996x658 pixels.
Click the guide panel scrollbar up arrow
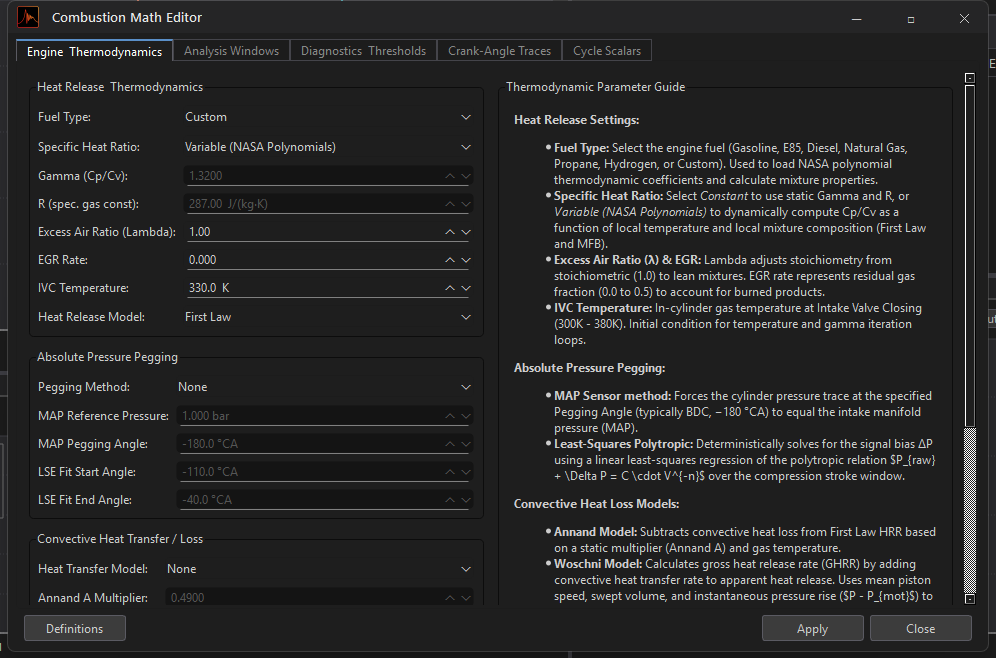pos(970,77)
